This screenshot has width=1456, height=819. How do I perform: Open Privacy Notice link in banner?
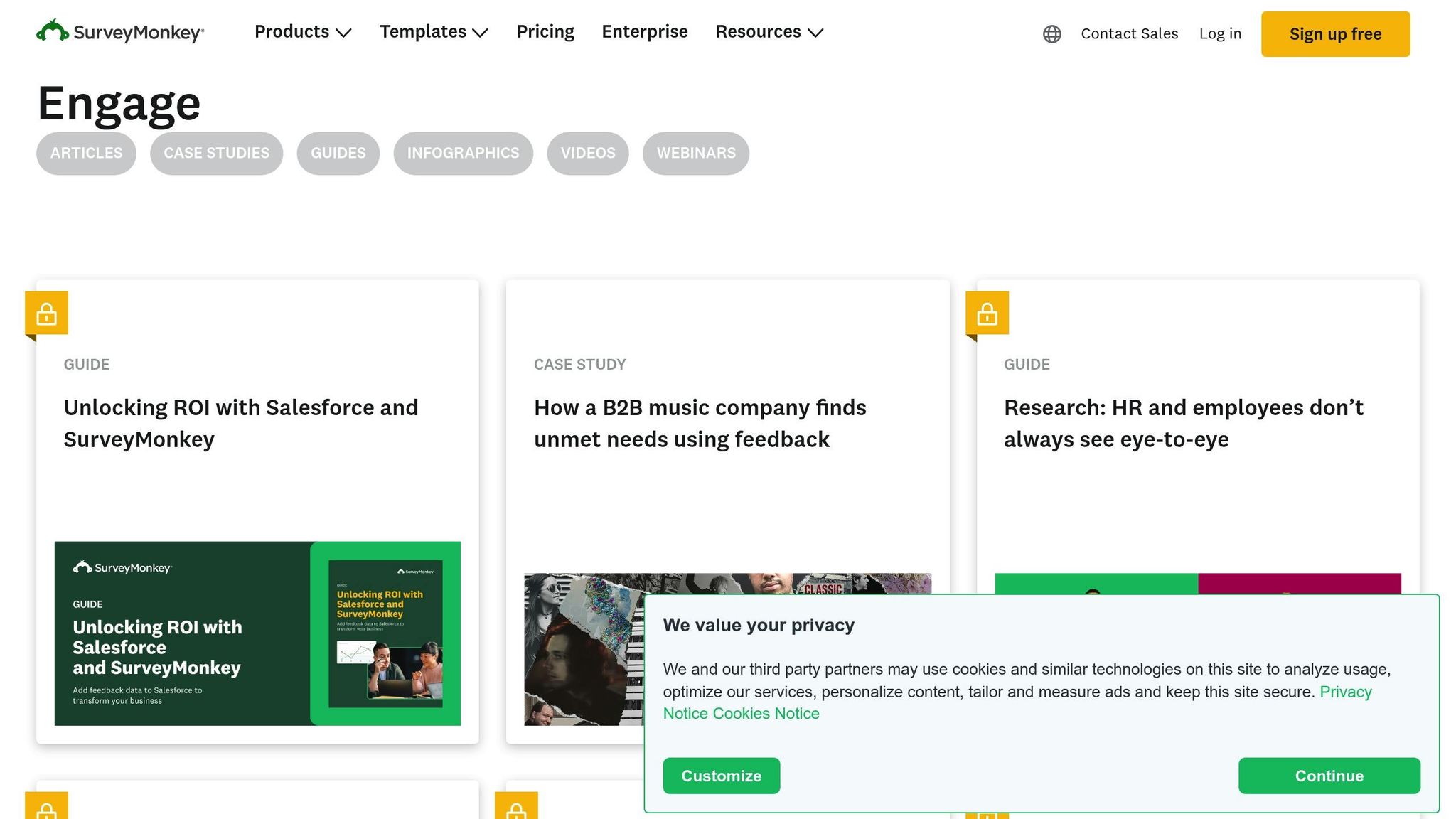1345,692
